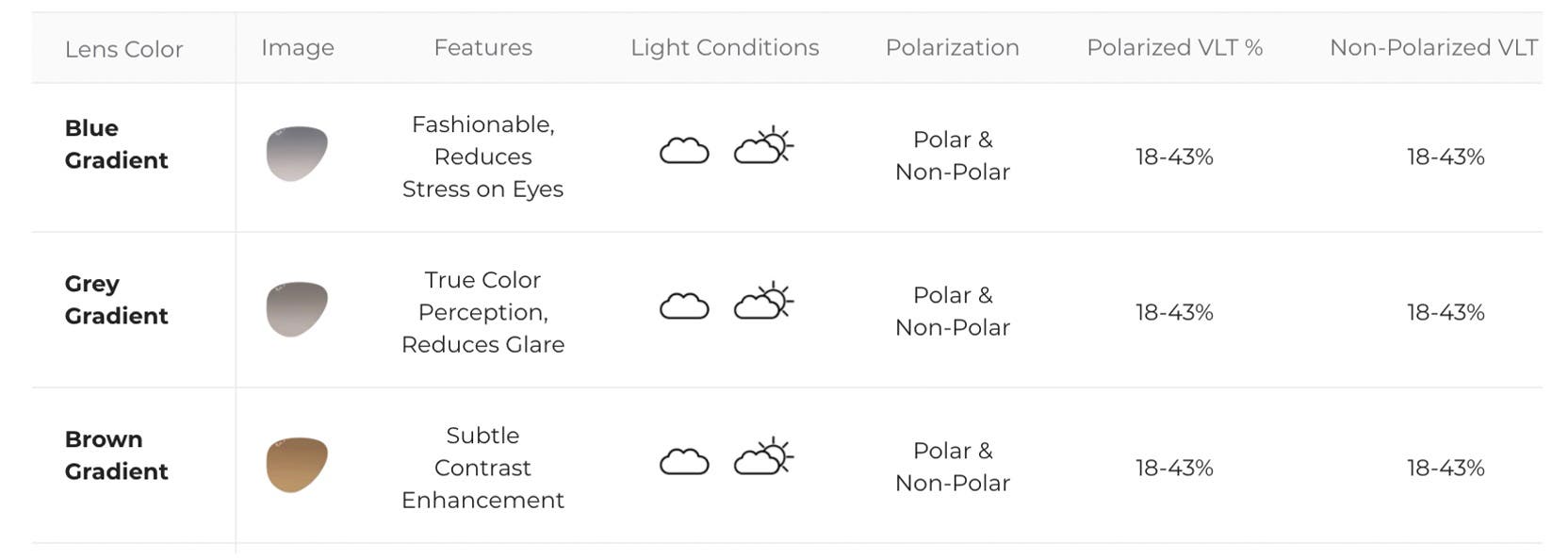Click the Brown Gradient lens swatch
Viewport: 1568px width, 560px height.
[x=297, y=465]
